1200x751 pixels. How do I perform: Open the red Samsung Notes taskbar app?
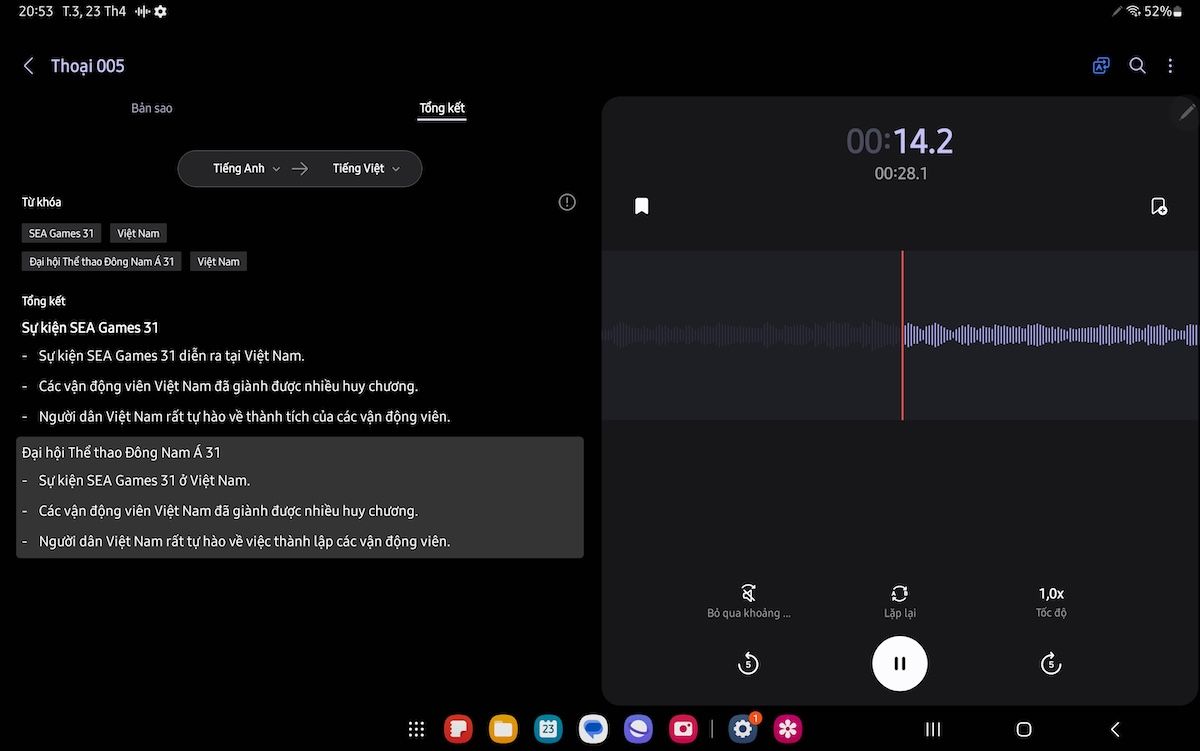click(x=458, y=729)
